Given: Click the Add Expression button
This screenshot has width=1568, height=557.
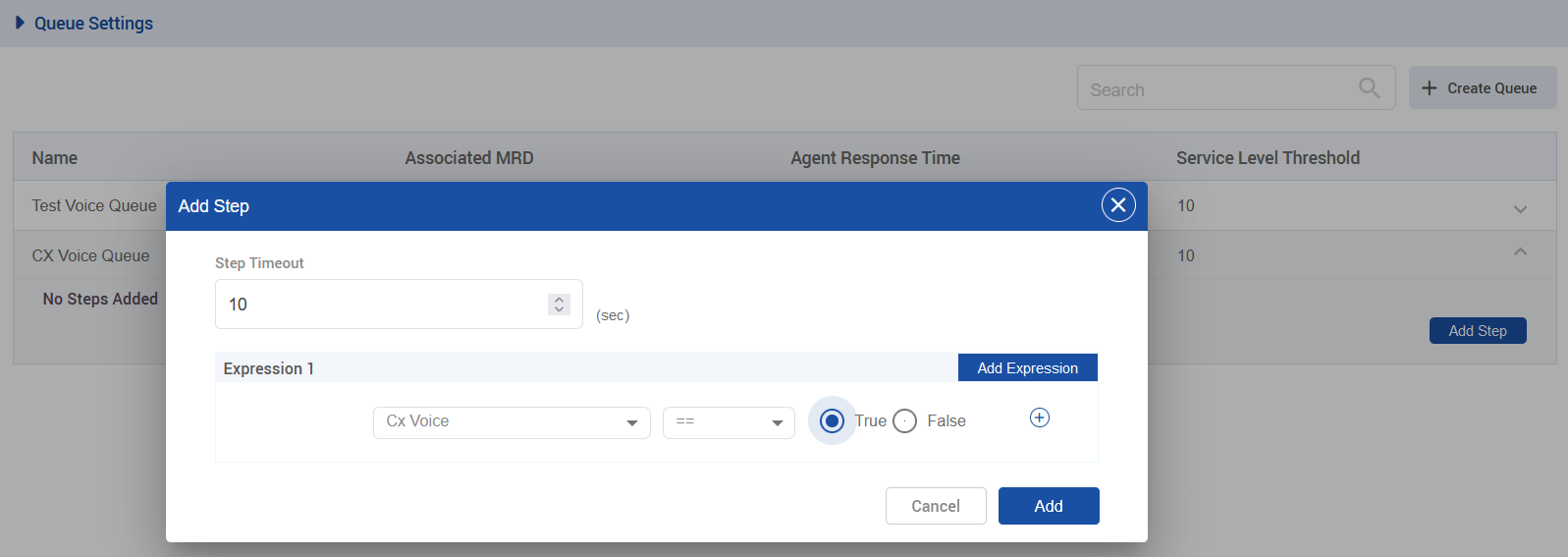Looking at the screenshot, I should (x=1027, y=368).
